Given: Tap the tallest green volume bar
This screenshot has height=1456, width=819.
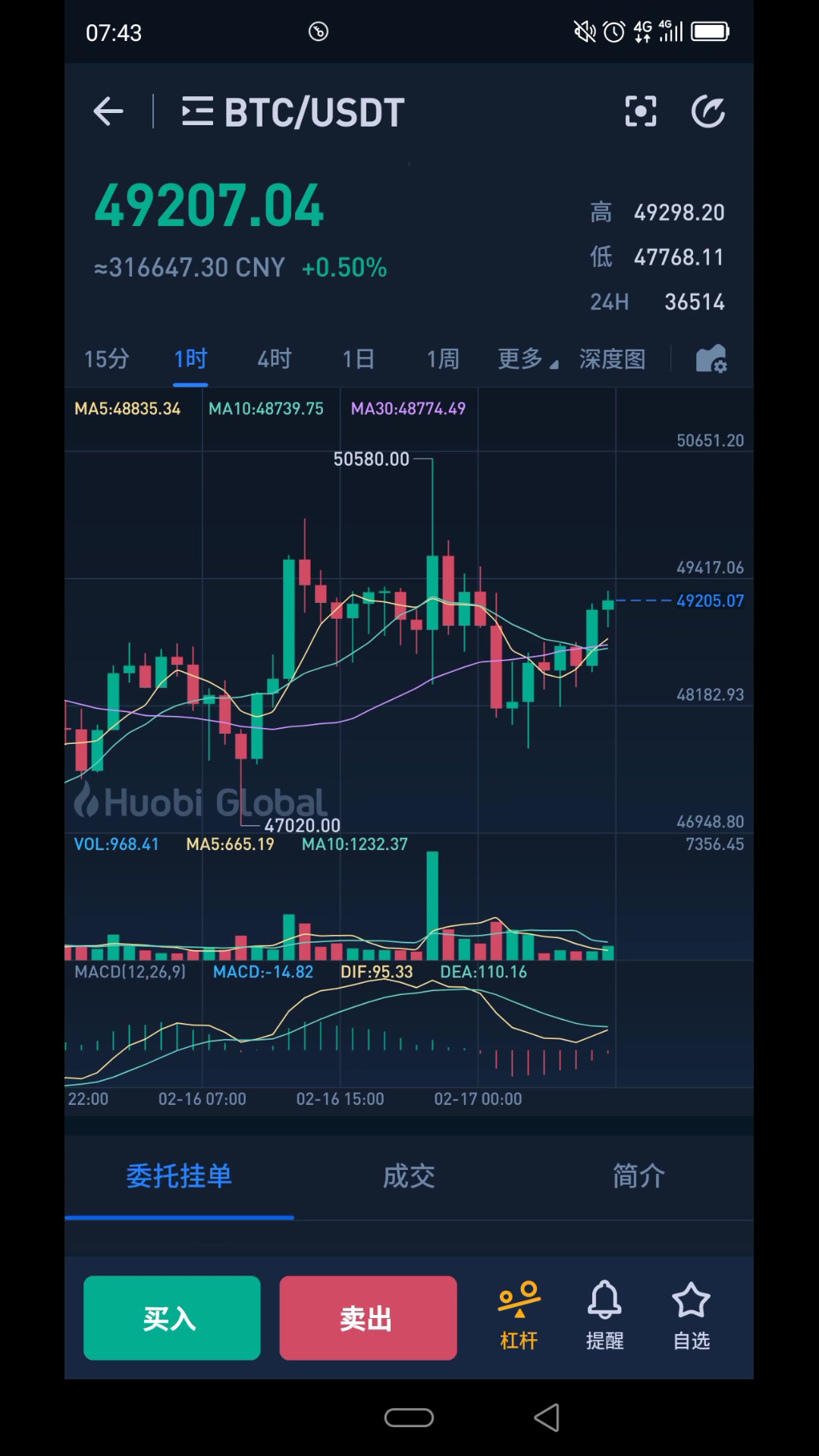Looking at the screenshot, I should point(432,905).
